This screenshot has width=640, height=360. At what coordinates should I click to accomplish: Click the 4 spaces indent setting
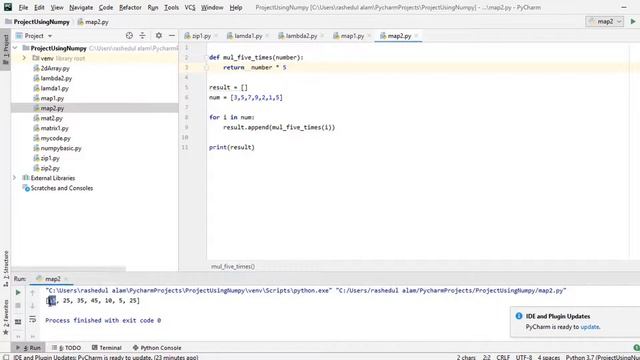549,357
